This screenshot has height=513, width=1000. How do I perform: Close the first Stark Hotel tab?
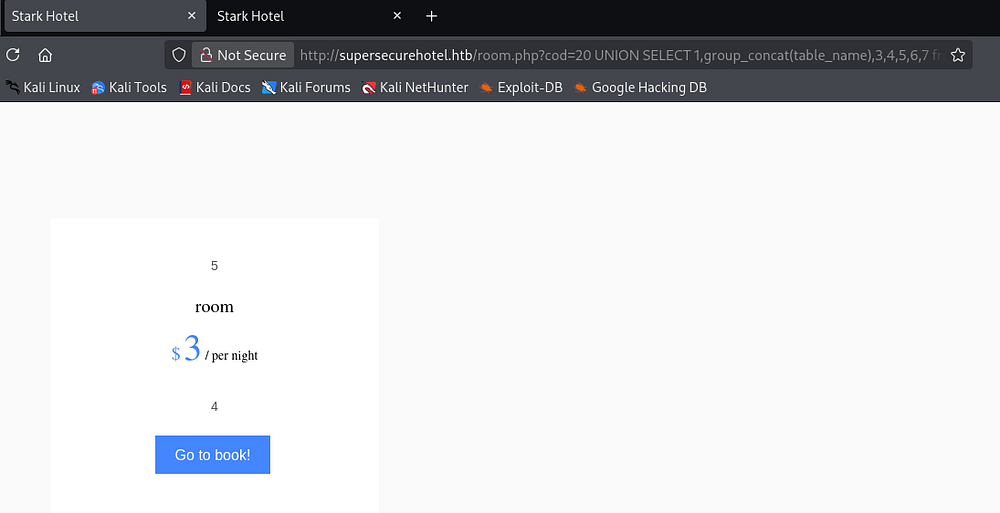pyautogui.click(x=192, y=16)
